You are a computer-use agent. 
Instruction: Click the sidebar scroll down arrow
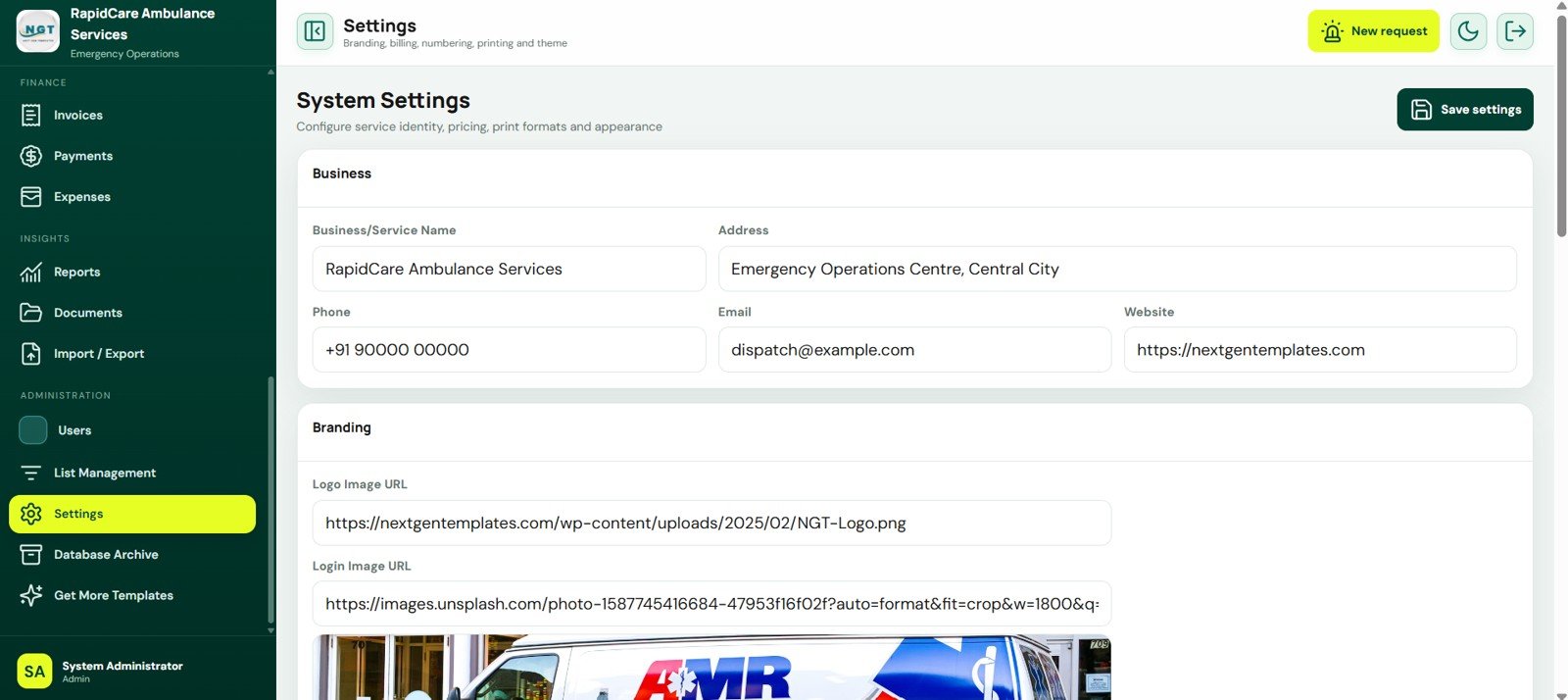tap(270, 630)
